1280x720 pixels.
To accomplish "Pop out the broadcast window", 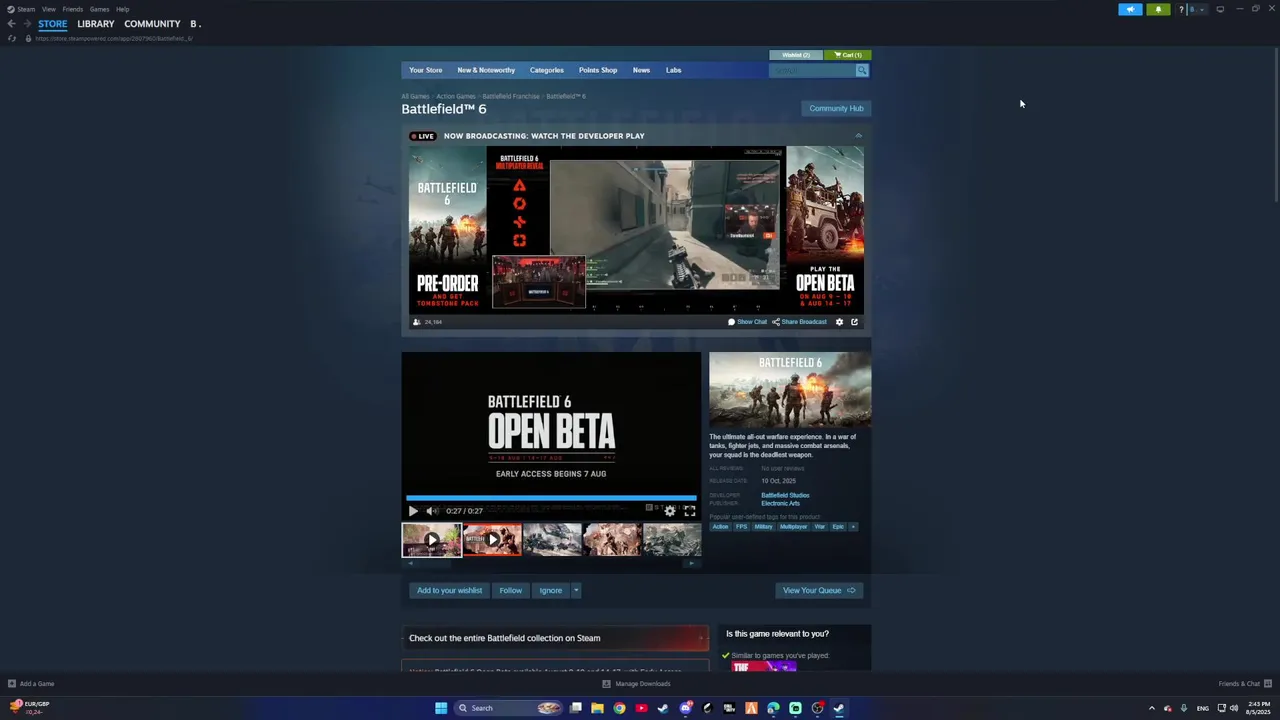I will pos(854,322).
